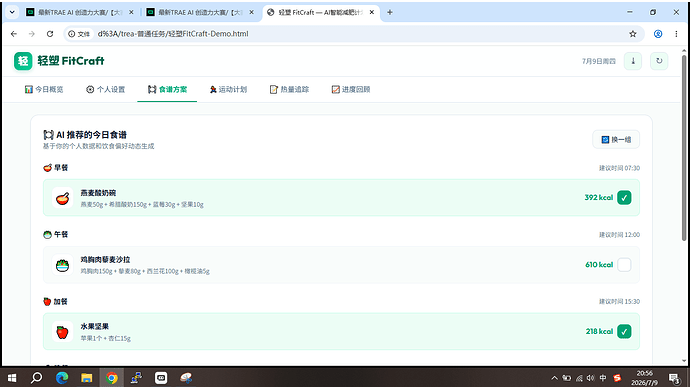Screen dimensions: 690x387
Task: Click the Chrome taskbar icon
Action: [111, 378]
